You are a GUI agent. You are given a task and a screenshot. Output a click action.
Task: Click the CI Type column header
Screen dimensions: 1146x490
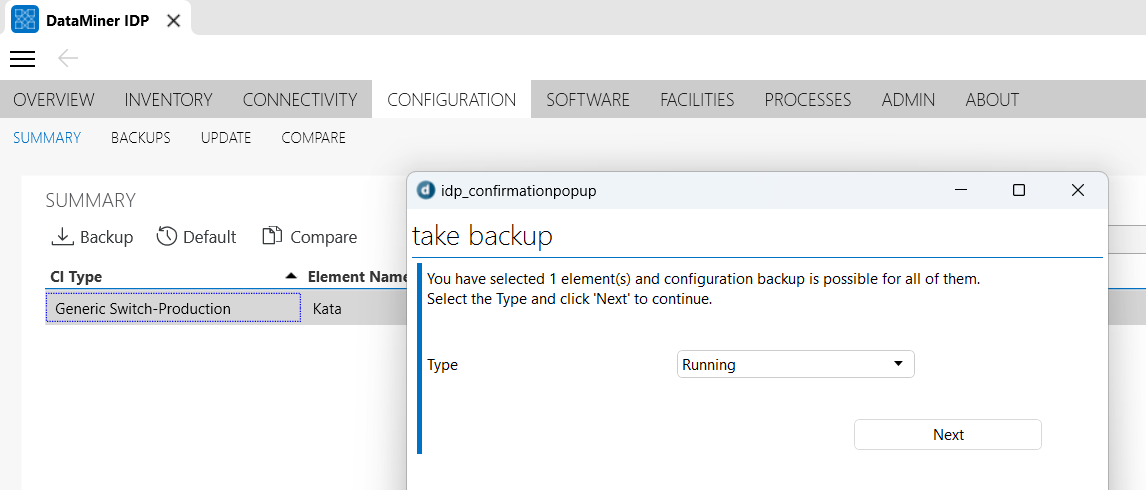pos(76,276)
